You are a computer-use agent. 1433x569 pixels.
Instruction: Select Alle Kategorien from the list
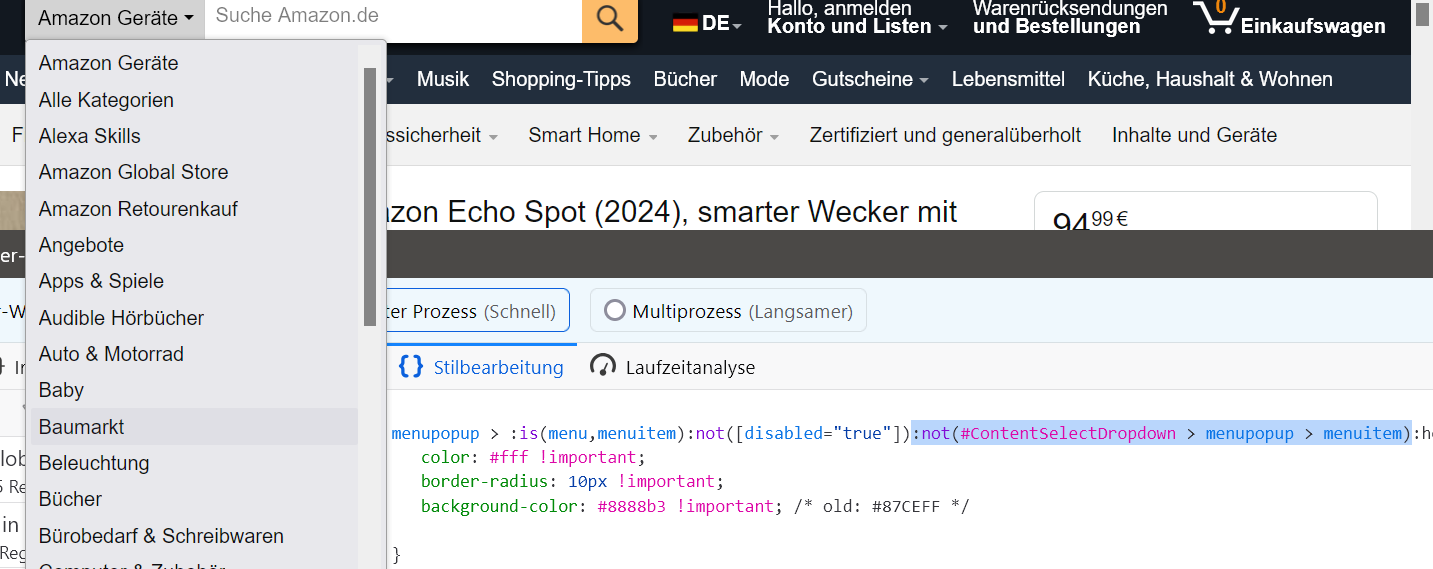click(106, 100)
